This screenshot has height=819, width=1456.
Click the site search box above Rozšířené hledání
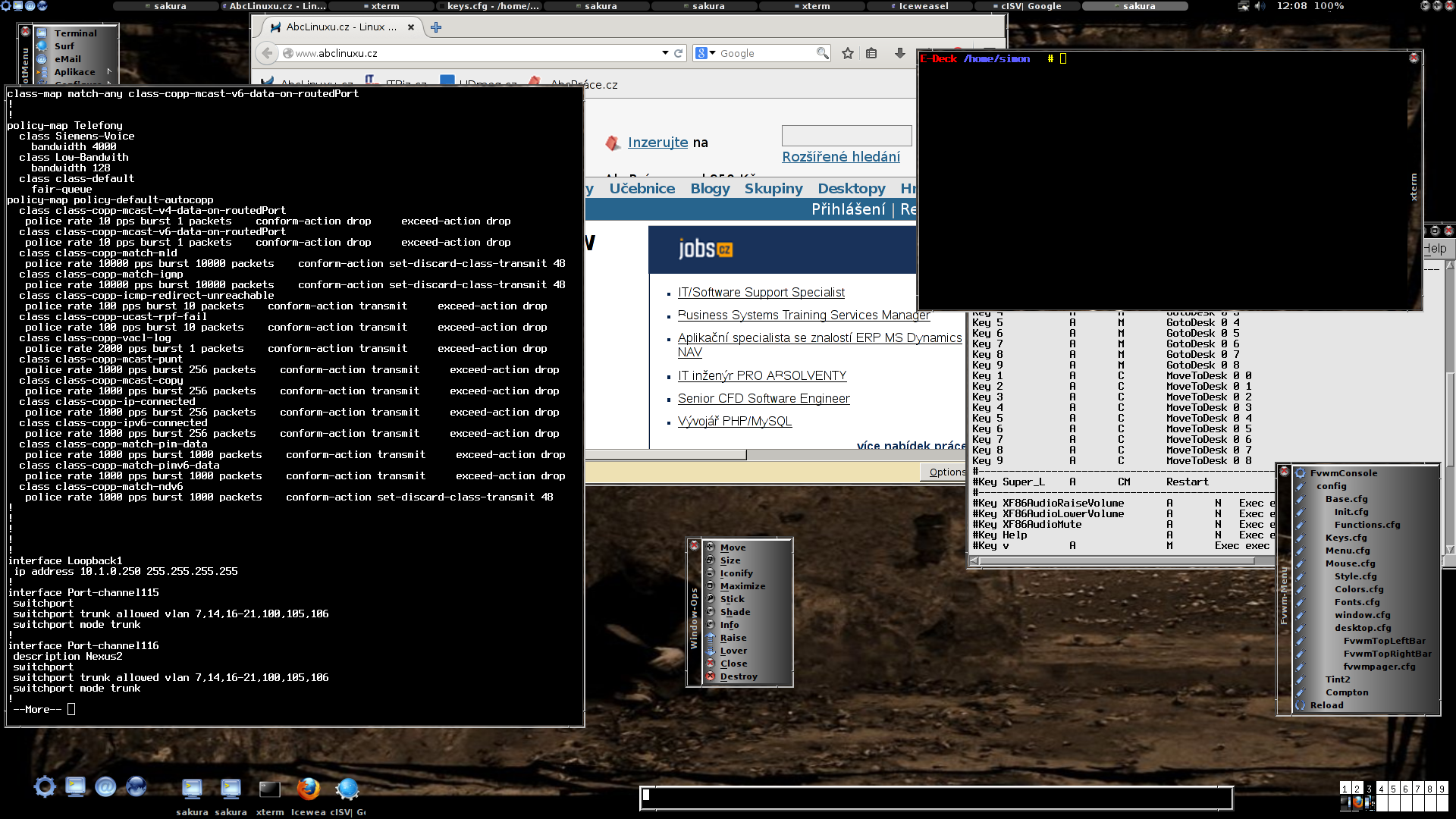click(x=846, y=136)
